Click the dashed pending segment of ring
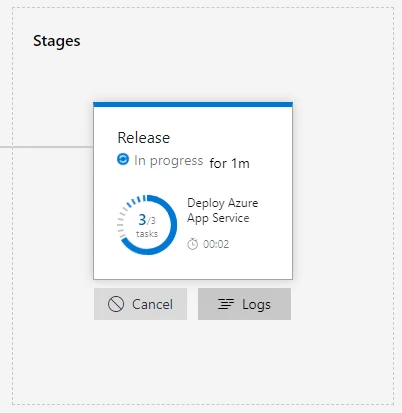The width and height of the screenshot is (402, 413). [x=127, y=213]
